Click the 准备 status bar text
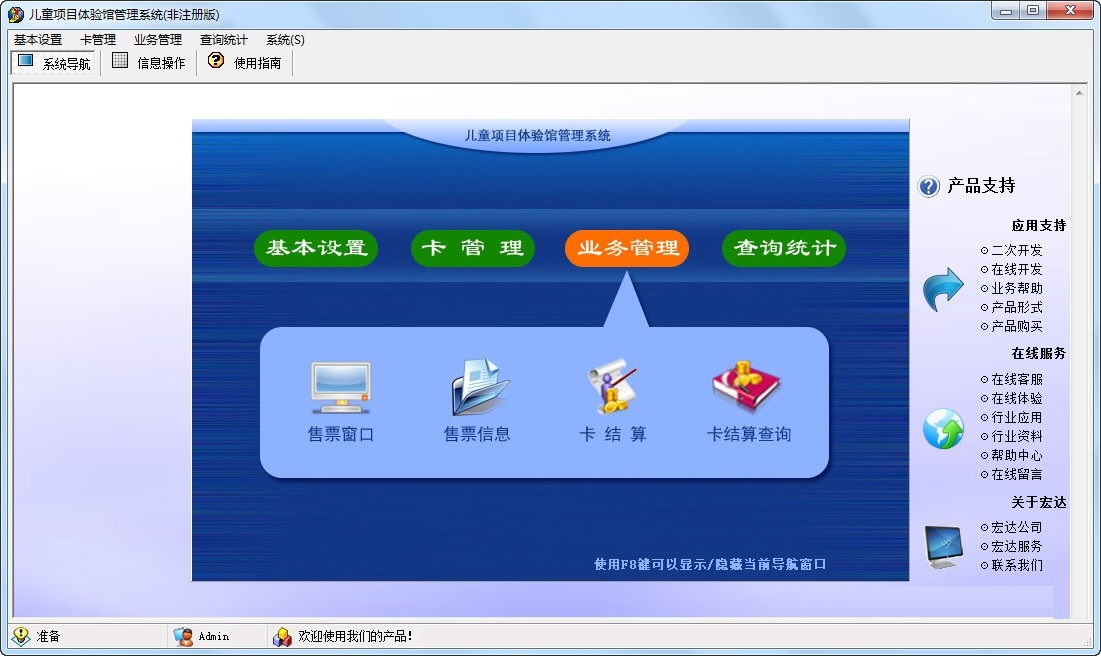1101x656 pixels. click(48, 636)
